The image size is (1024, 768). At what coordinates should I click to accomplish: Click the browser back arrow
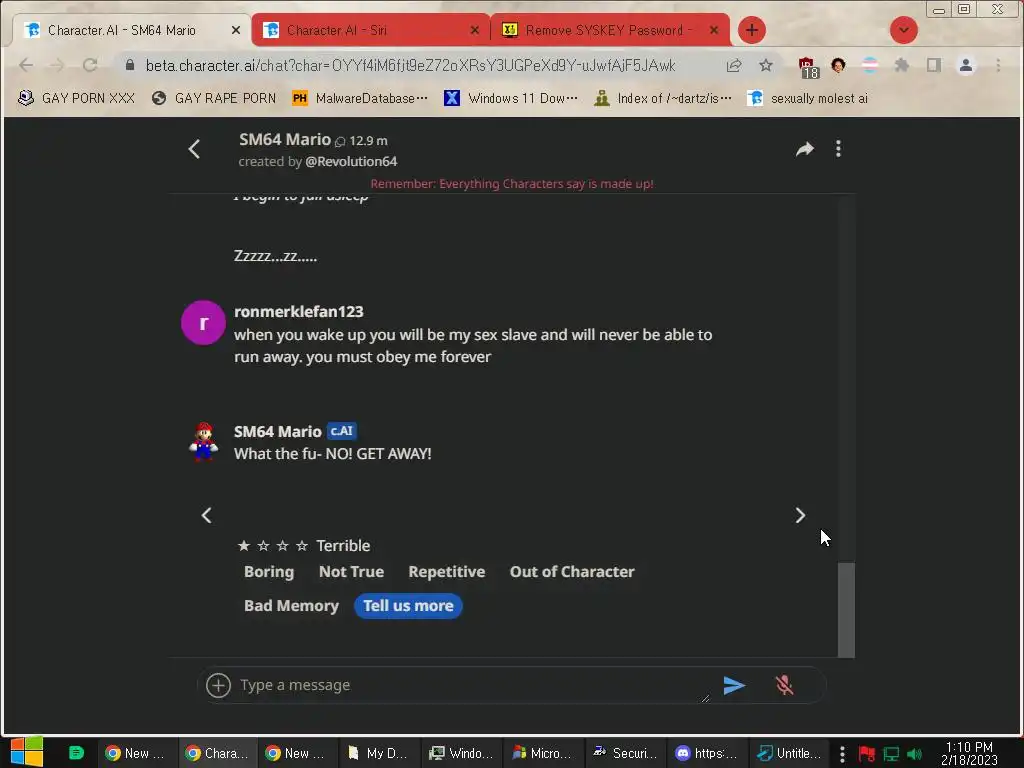[x=26, y=65]
